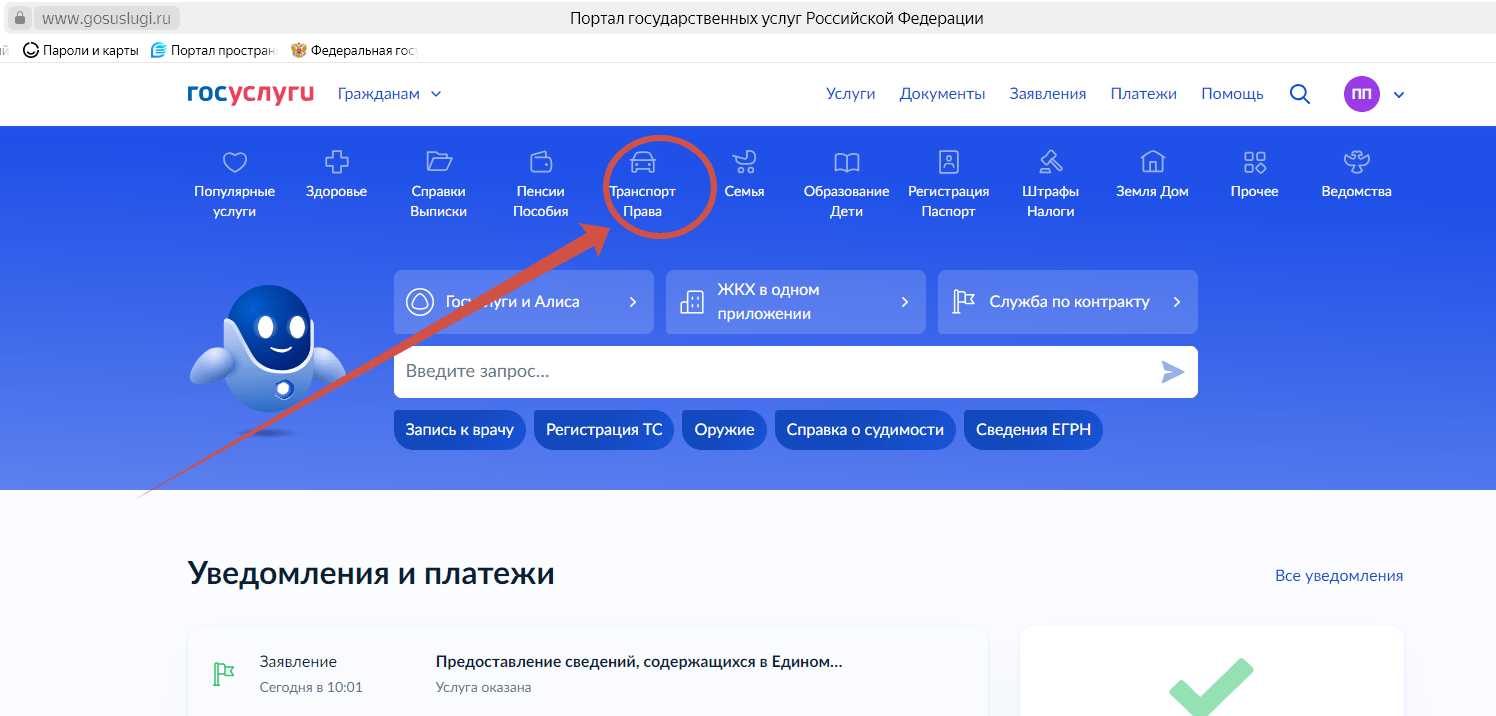
Task: Go to Документы in top navigation
Action: tap(942, 94)
